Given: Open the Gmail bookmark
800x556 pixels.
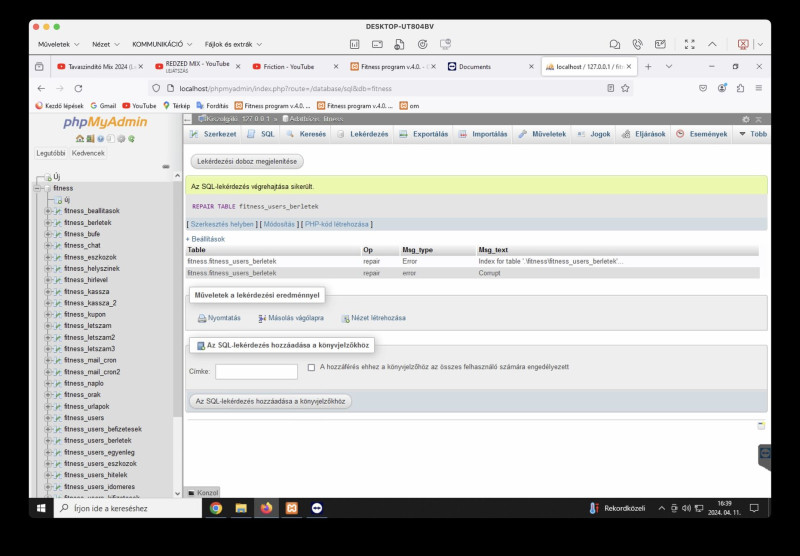Looking at the screenshot, I should (x=103, y=106).
